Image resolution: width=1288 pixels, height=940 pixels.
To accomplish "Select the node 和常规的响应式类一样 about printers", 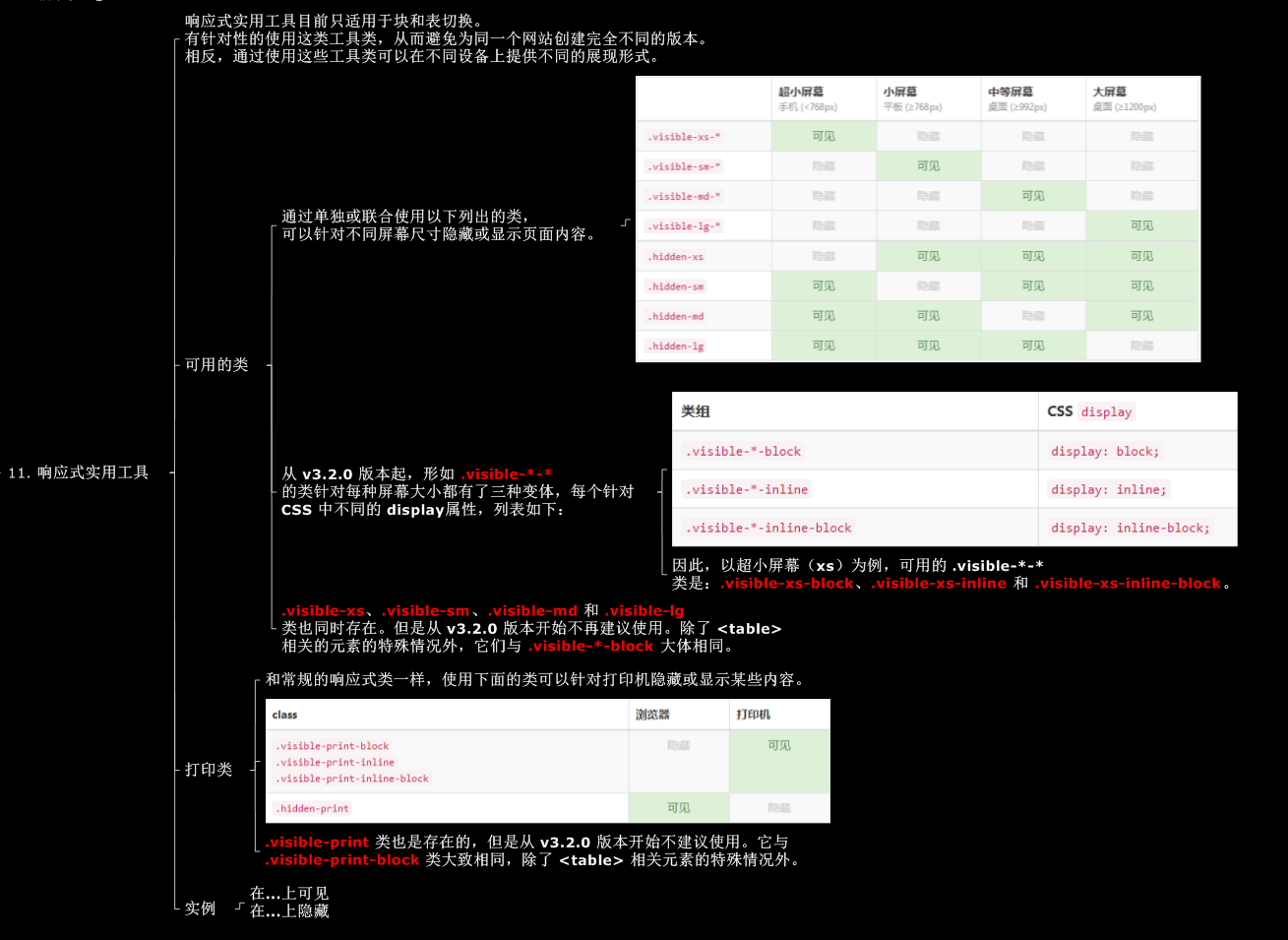I will [x=537, y=679].
